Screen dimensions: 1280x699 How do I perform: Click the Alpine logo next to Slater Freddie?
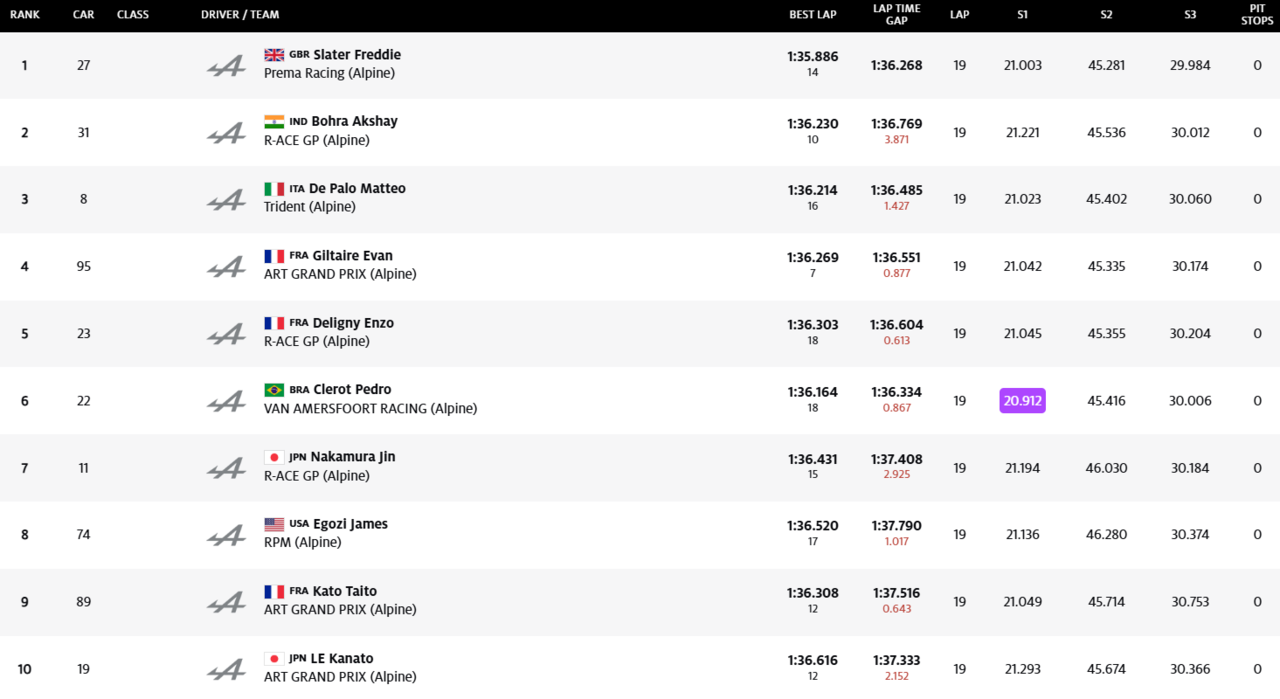226,66
